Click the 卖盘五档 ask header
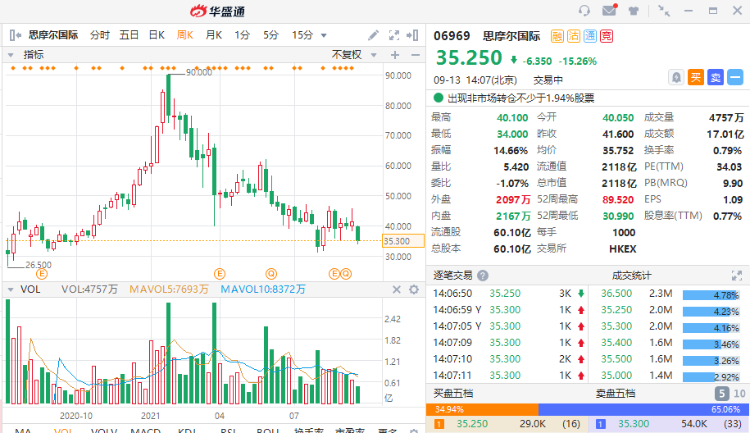The width and height of the screenshot is (750, 433). click(615, 394)
